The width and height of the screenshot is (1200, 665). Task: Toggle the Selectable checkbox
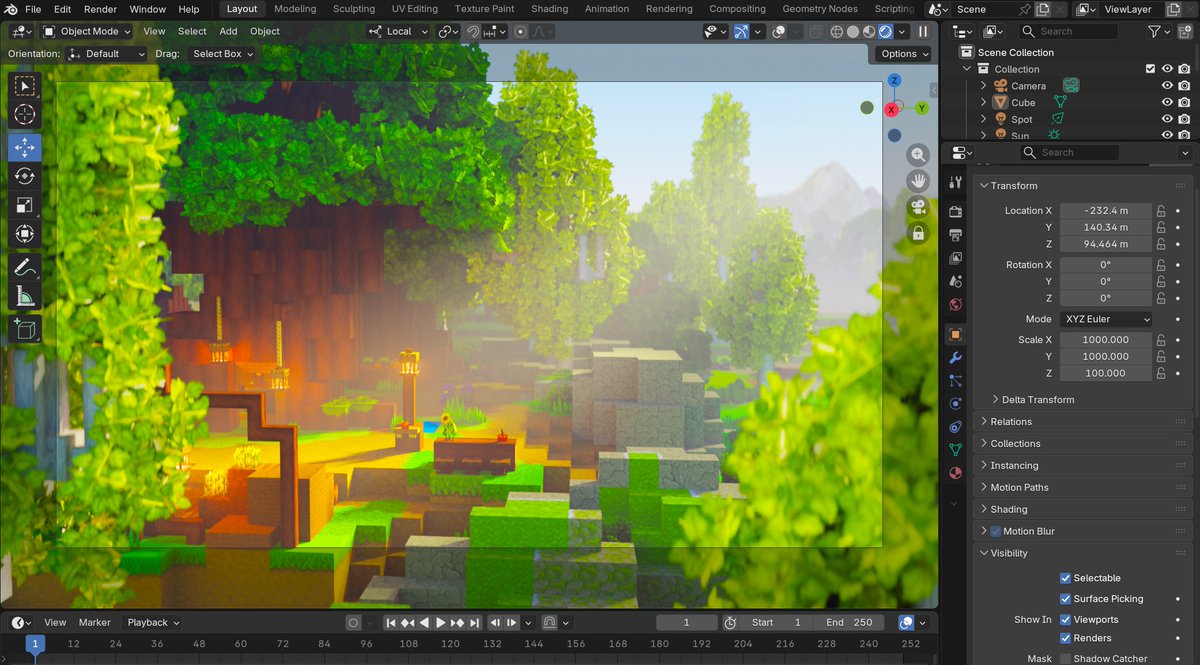(1066, 578)
